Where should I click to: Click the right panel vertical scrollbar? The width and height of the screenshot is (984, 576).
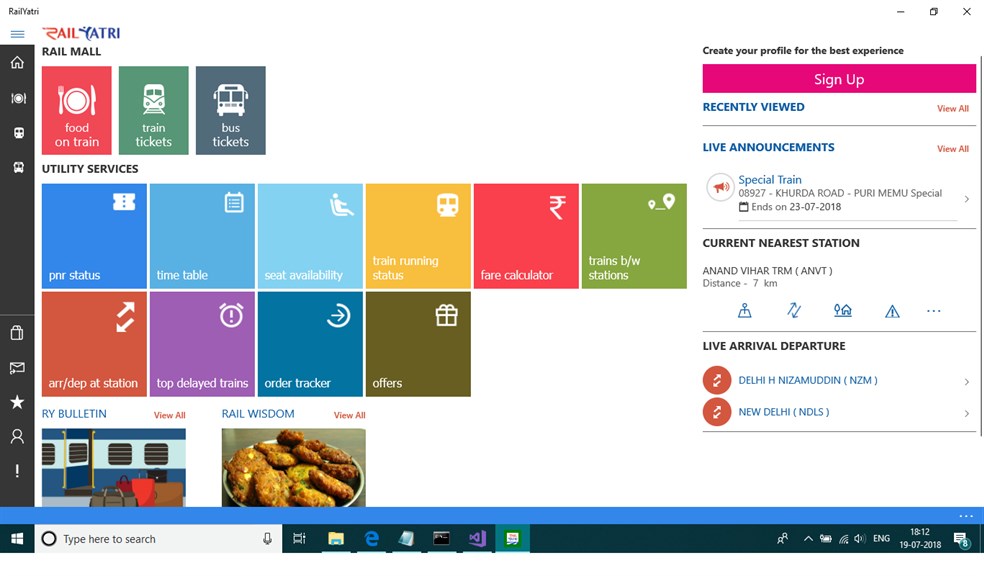coord(980,245)
